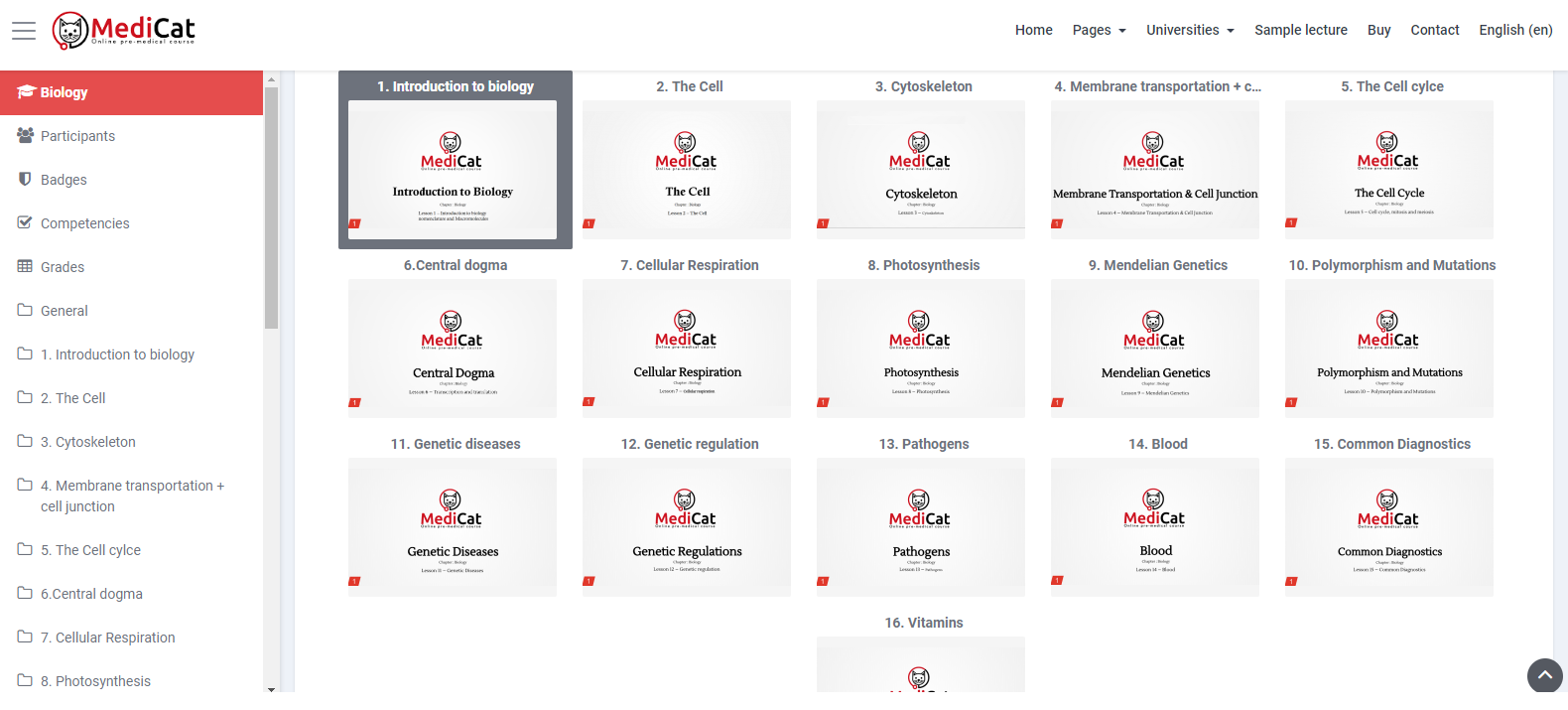Click the folder icon for 1. Introduction to biology

[x=25, y=354]
